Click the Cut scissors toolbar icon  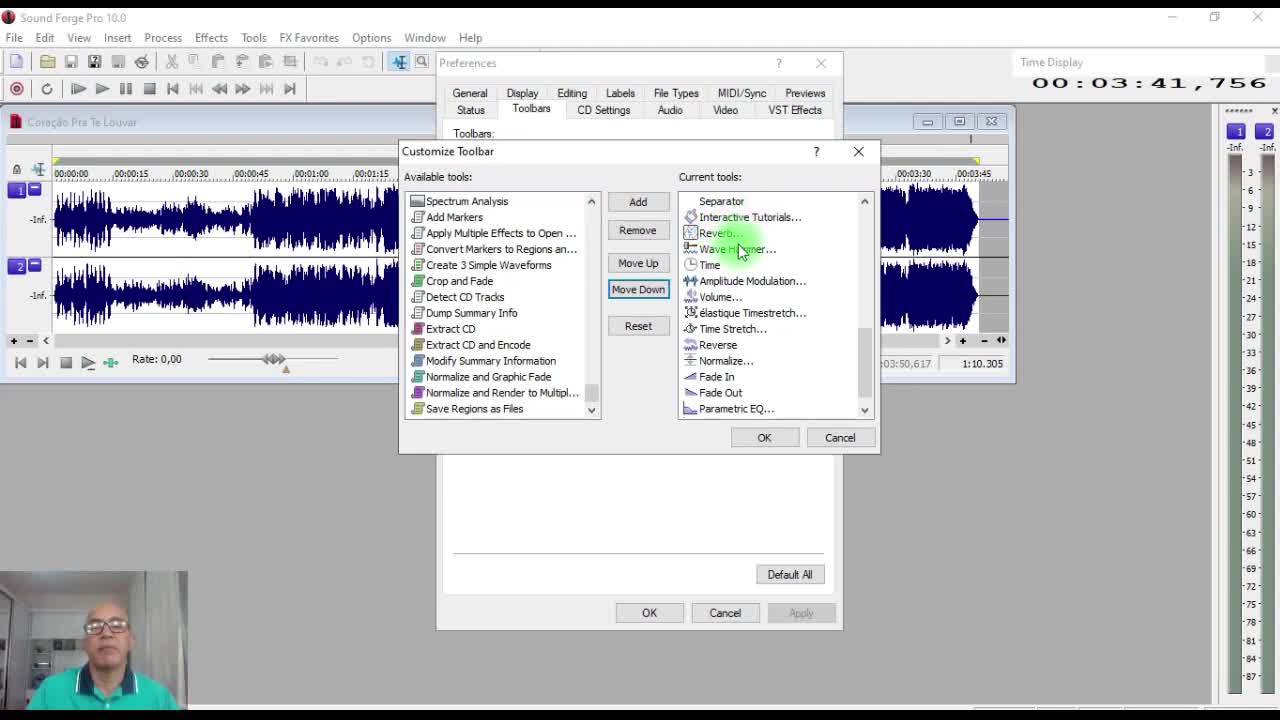point(172,62)
